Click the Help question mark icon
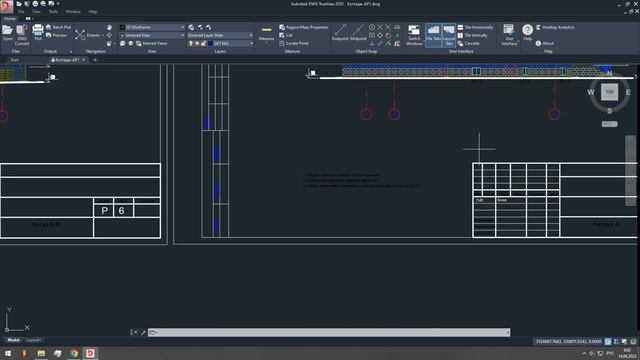 coord(527,30)
